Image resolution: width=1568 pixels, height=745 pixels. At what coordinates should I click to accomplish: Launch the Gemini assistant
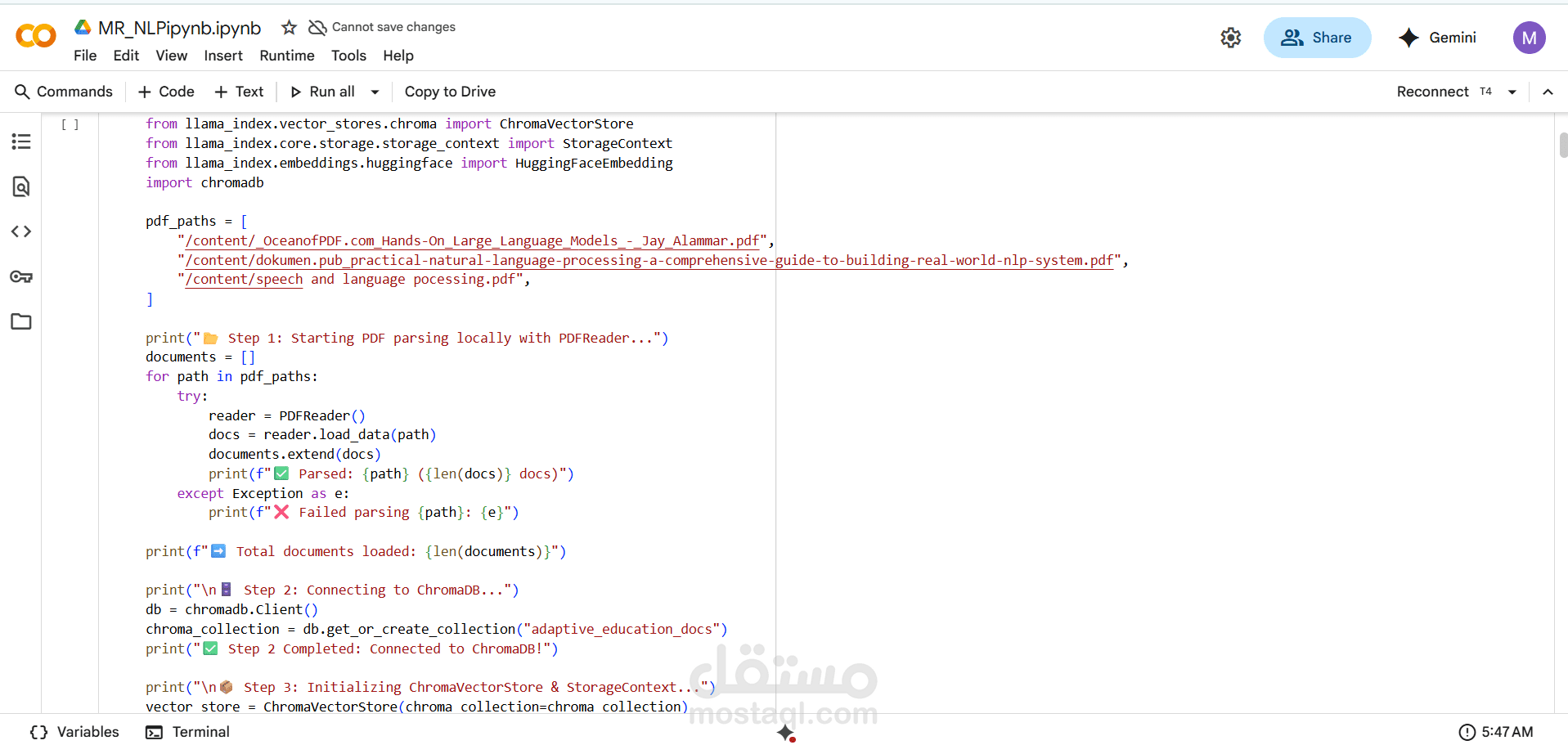pyautogui.click(x=1437, y=38)
